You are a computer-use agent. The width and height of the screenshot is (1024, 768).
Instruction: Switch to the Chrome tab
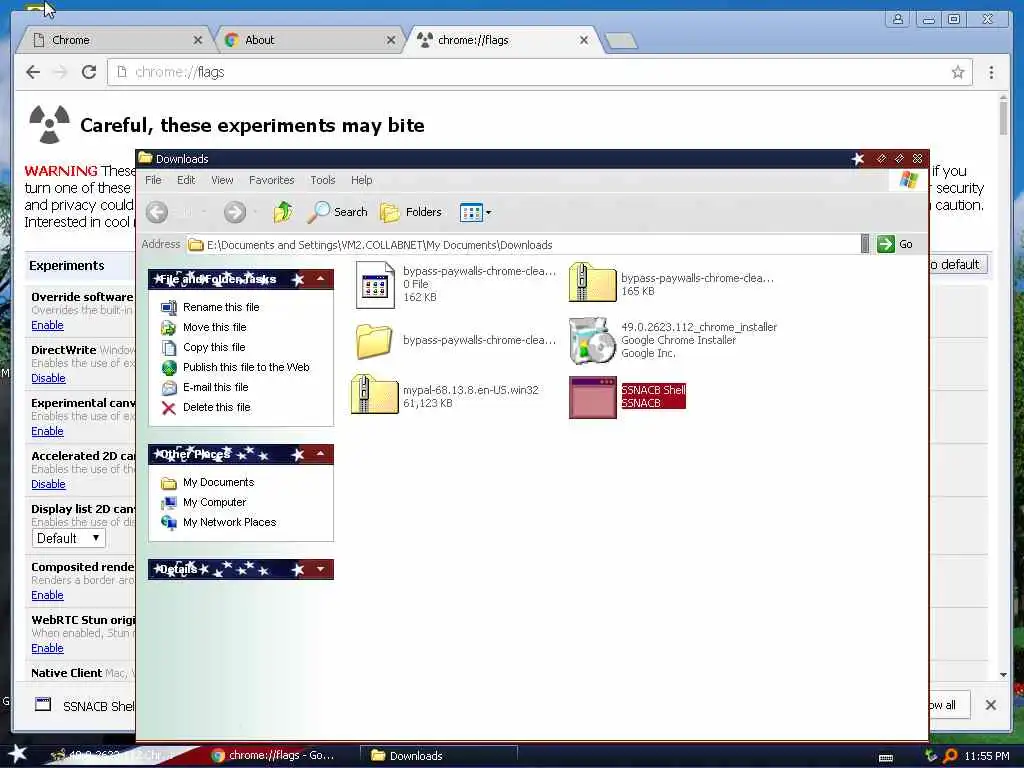click(x=116, y=40)
